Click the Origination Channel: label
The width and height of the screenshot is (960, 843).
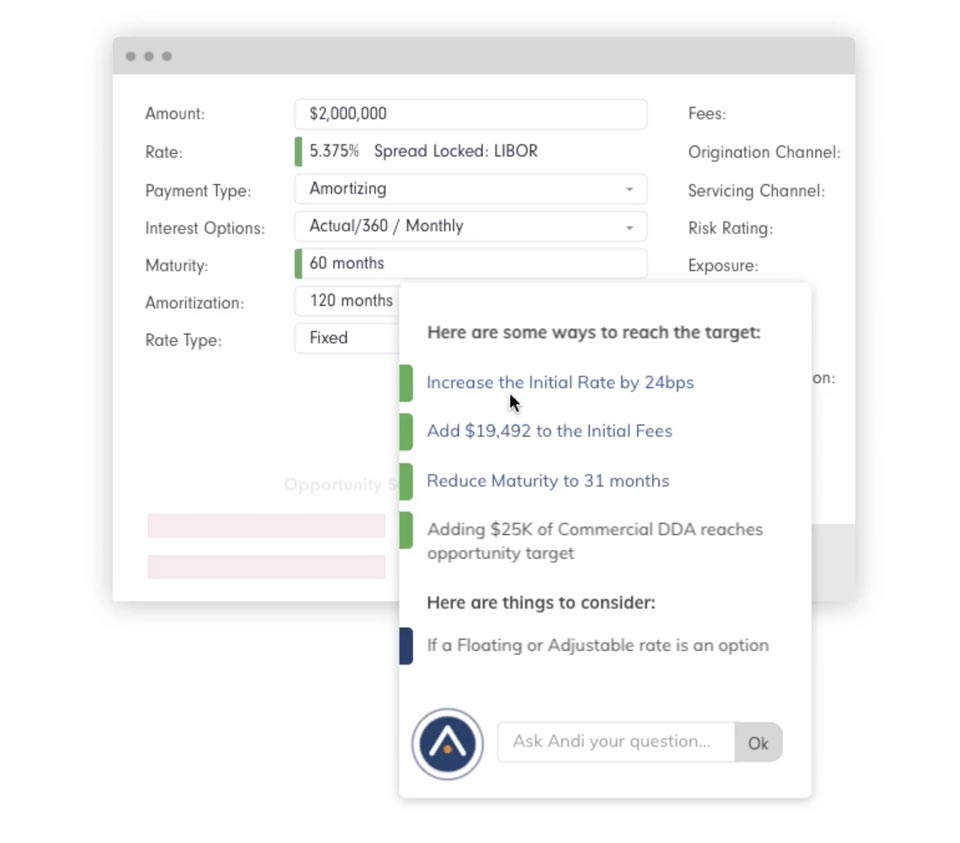(764, 152)
